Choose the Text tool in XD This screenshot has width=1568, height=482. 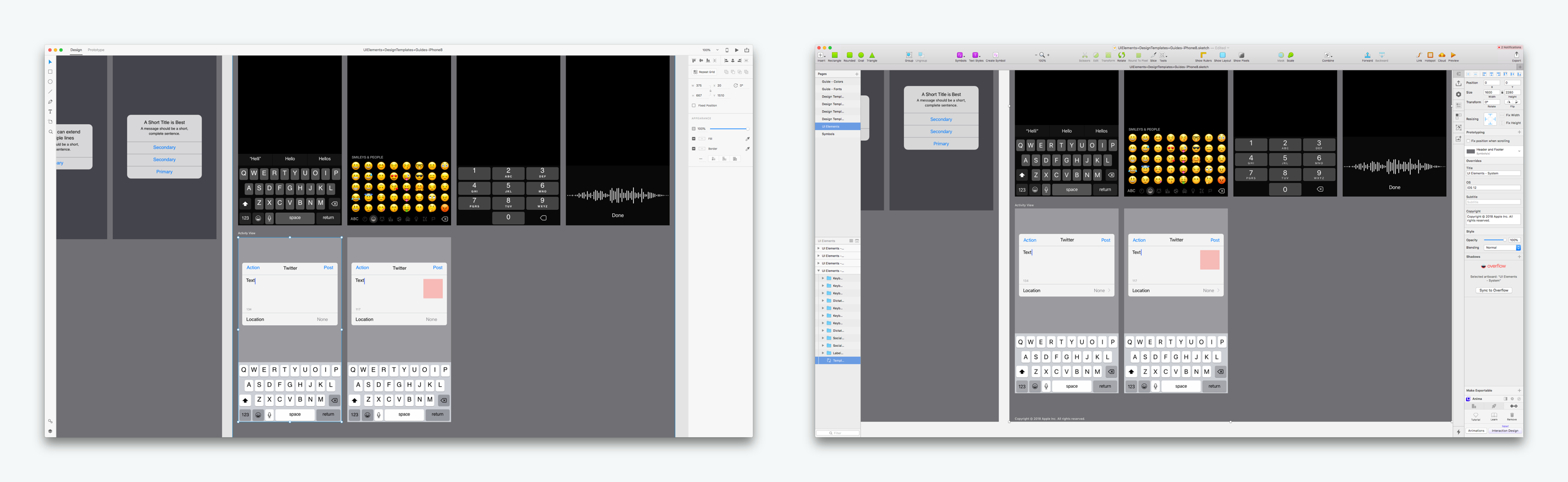point(50,111)
